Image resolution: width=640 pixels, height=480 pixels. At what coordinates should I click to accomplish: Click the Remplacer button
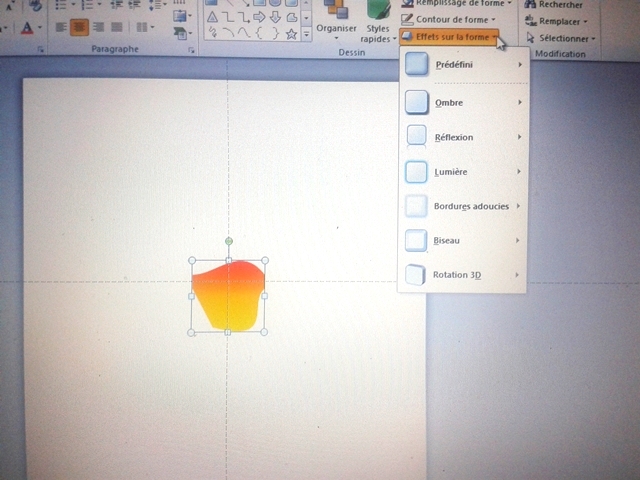559,21
